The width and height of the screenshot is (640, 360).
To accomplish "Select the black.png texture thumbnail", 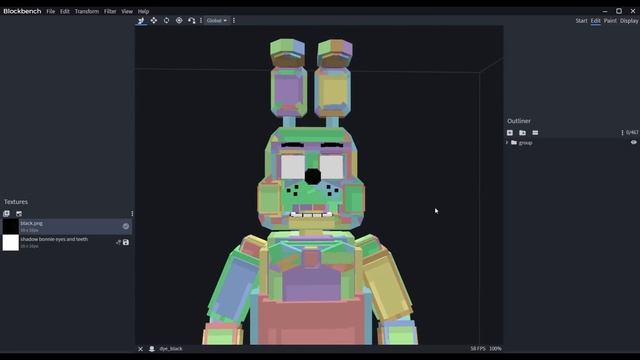I will pyautogui.click(x=11, y=227).
